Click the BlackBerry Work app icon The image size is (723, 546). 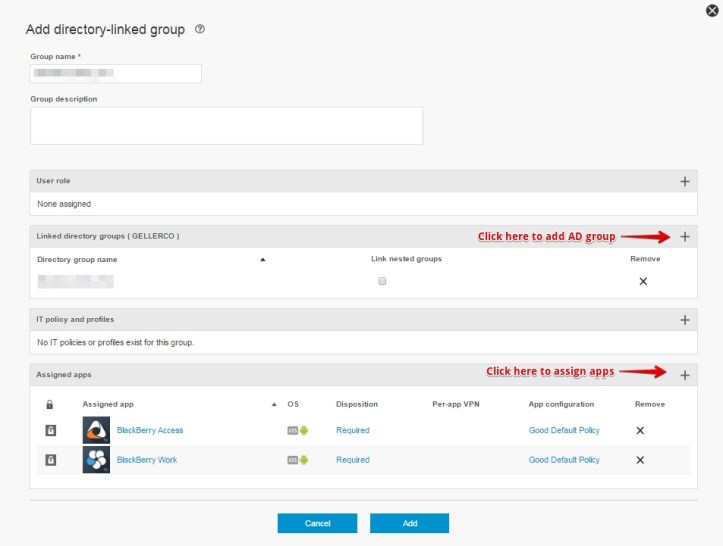tap(97, 460)
